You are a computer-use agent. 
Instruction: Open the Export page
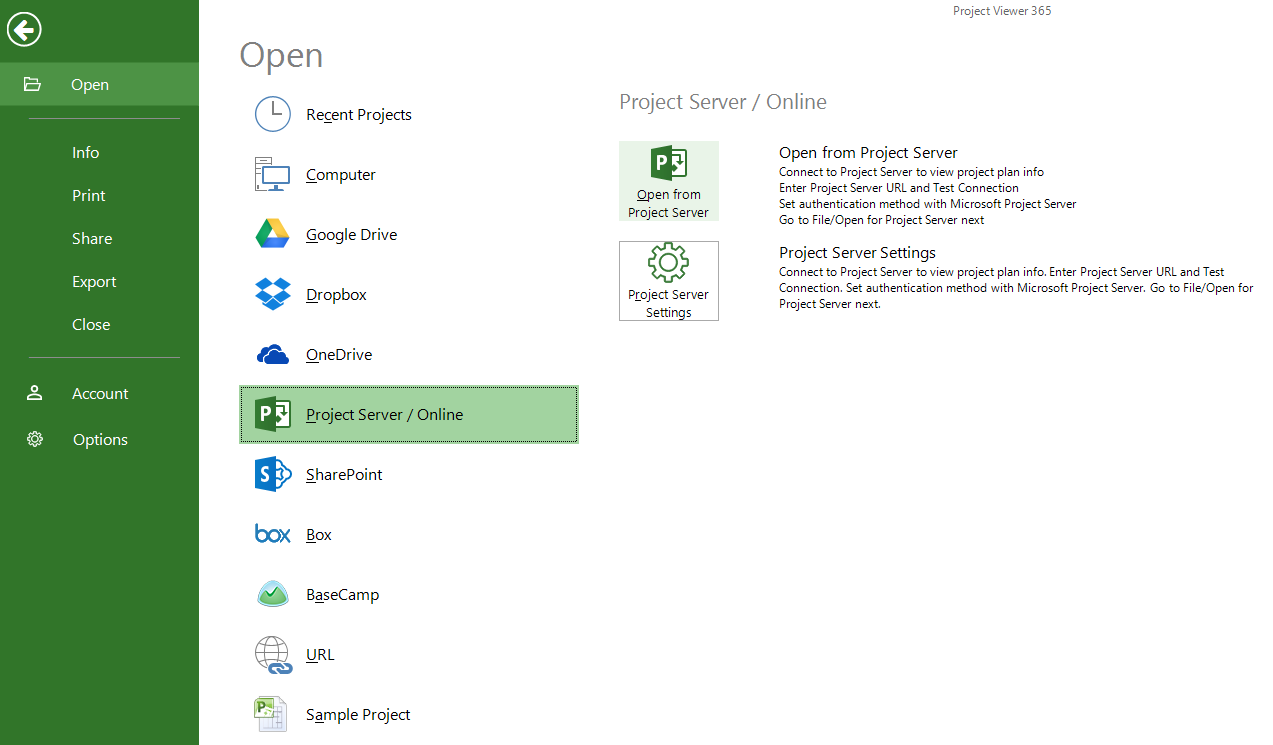94,281
